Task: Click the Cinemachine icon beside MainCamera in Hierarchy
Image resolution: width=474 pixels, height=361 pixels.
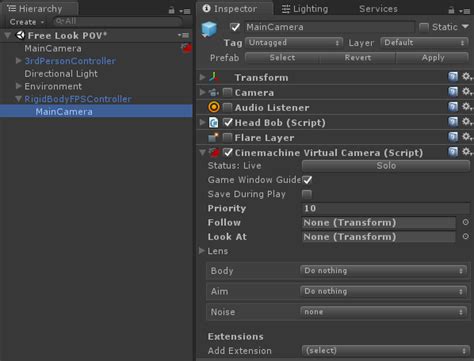Action: click(187, 48)
